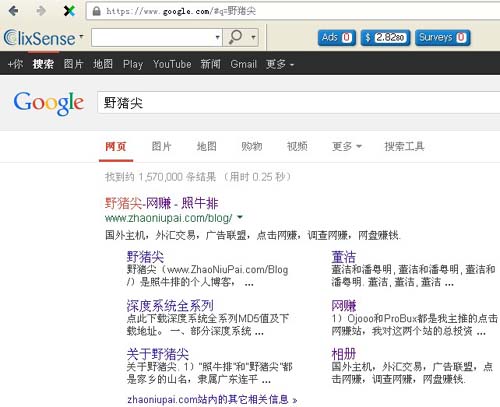Click the padlock icon in address bar

96,11
